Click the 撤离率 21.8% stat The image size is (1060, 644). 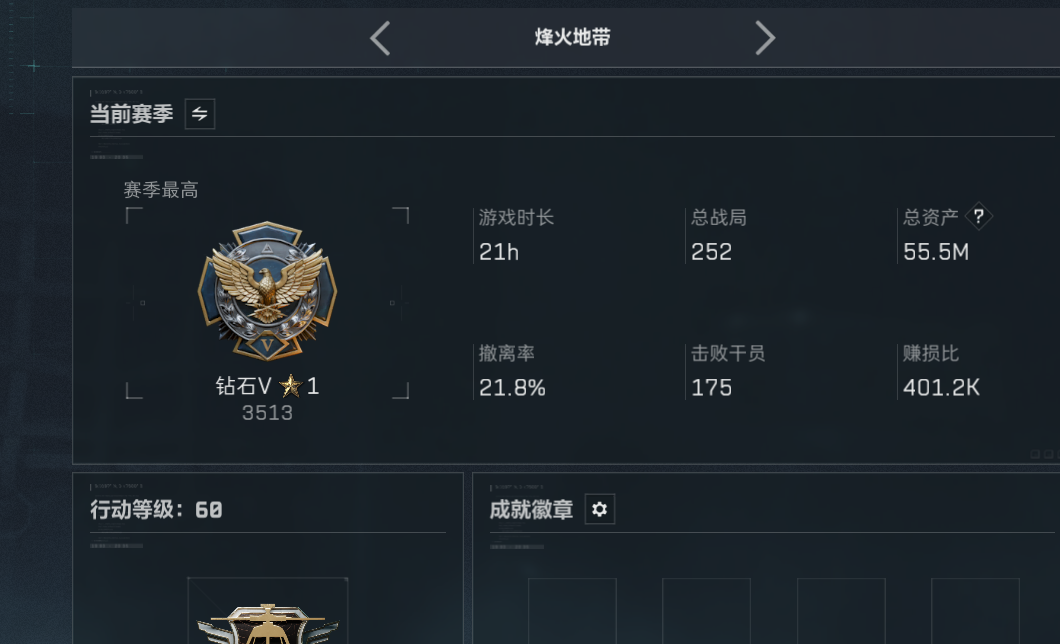pyautogui.click(x=512, y=372)
